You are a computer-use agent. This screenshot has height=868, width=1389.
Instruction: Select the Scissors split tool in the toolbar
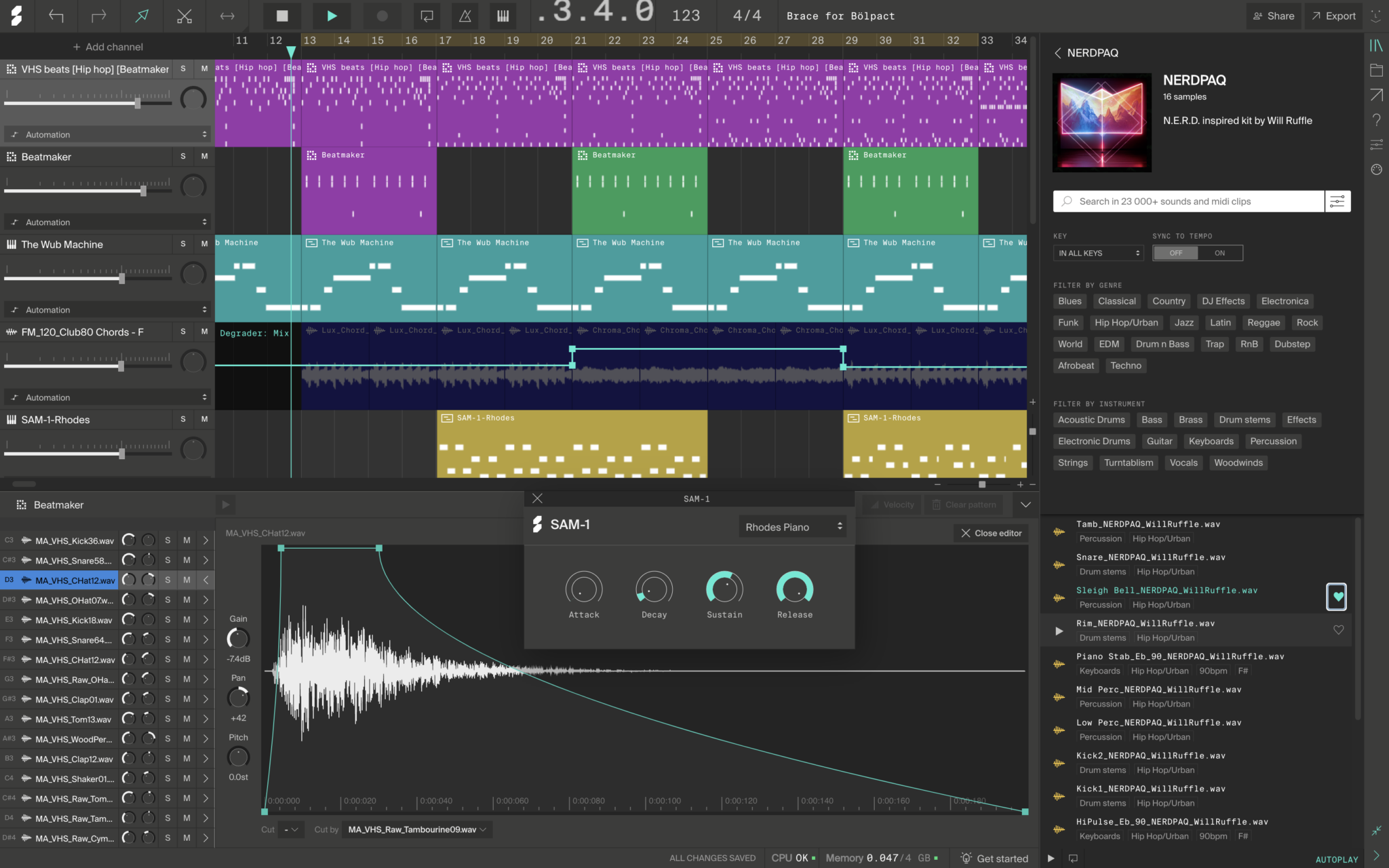click(x=184, y=16)
